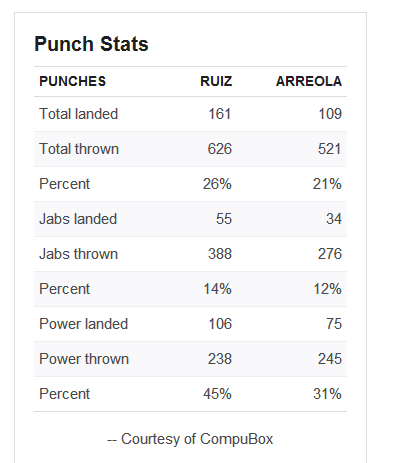Click Ruiz's 45% power percent
This screenshot has height=463, width=398.
(x=217, y=394)
